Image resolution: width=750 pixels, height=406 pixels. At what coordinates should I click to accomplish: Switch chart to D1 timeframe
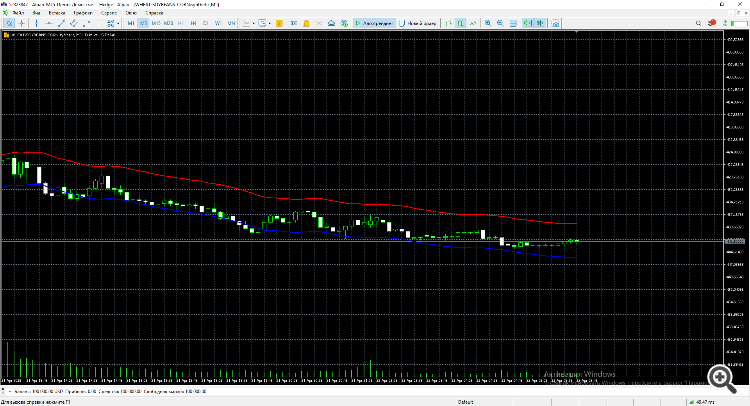pyautogui.click(x=206, y=23)
